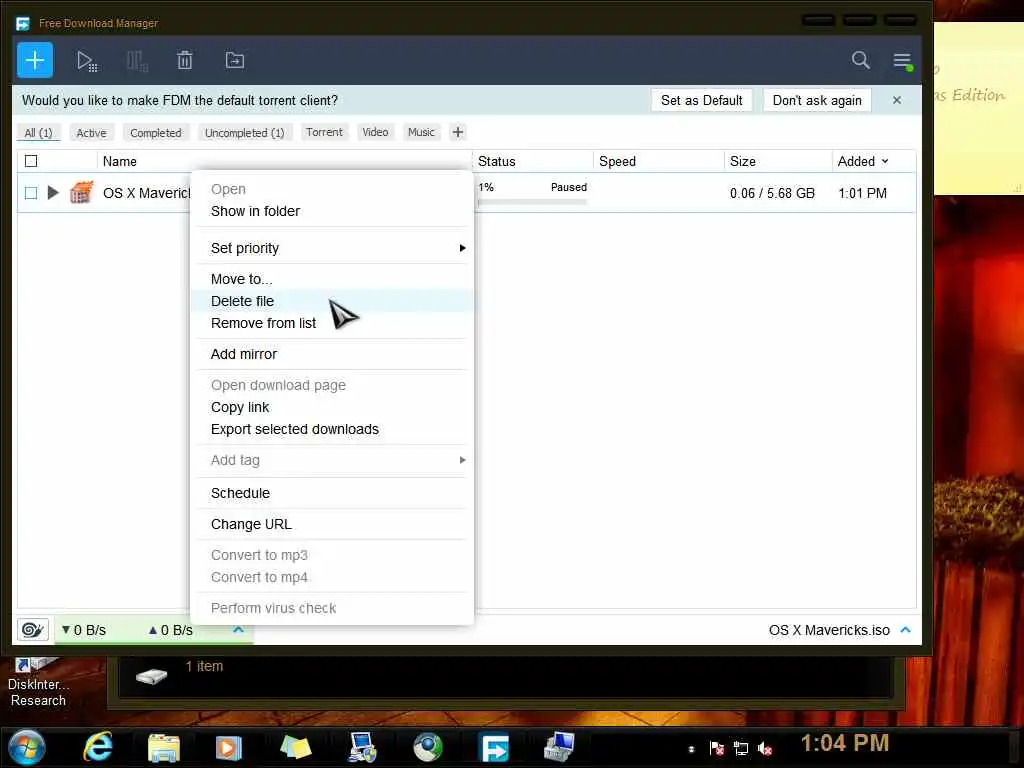
Task: Resume OS X Mavericks download with play arrow
Action: point(53,193)
